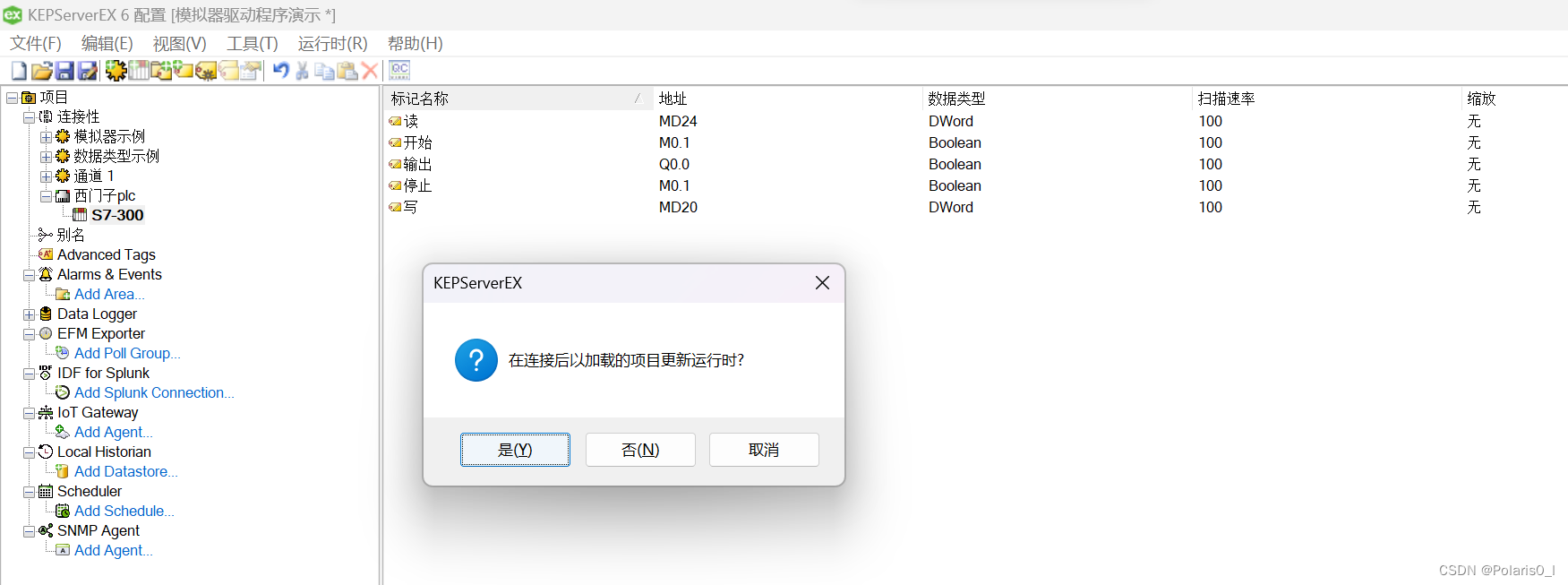Select the Advanced Tags tree item
This screenshot has height=585, width=1568.
point(107,254)
